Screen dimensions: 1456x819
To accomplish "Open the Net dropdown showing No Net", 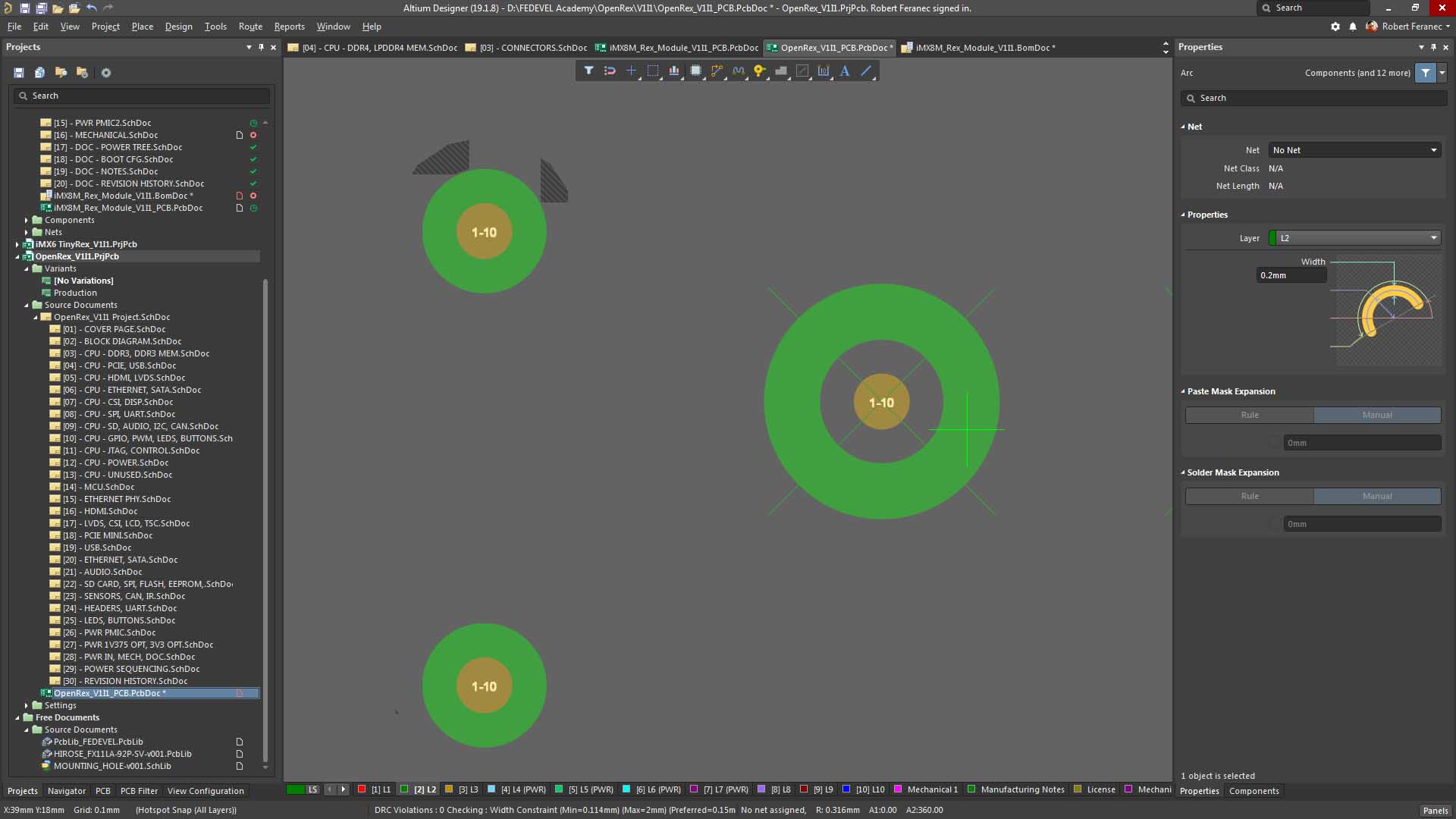I will (1354, 150).
